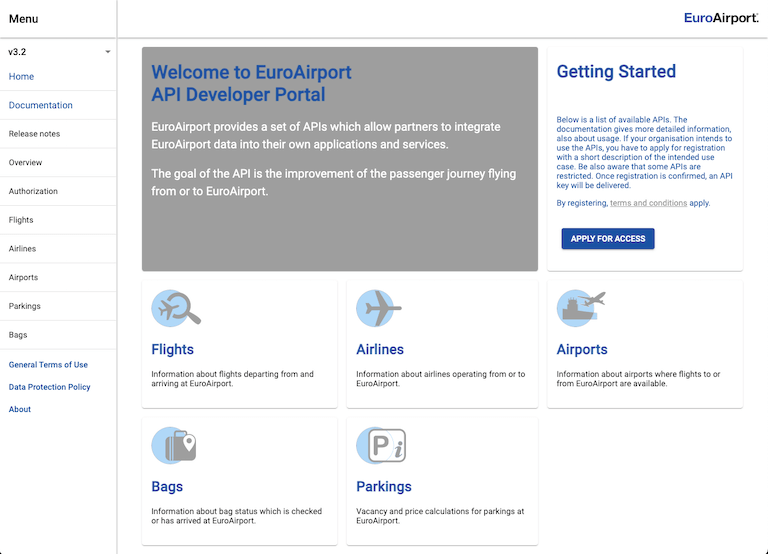Click the Parkings card heading

[384, 486]
